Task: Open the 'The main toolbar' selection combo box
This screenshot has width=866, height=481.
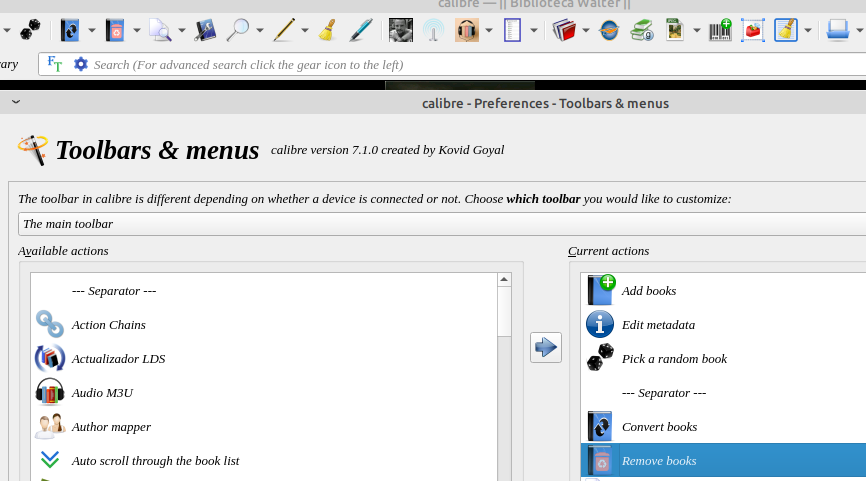Action: click(x=442, y=224)
